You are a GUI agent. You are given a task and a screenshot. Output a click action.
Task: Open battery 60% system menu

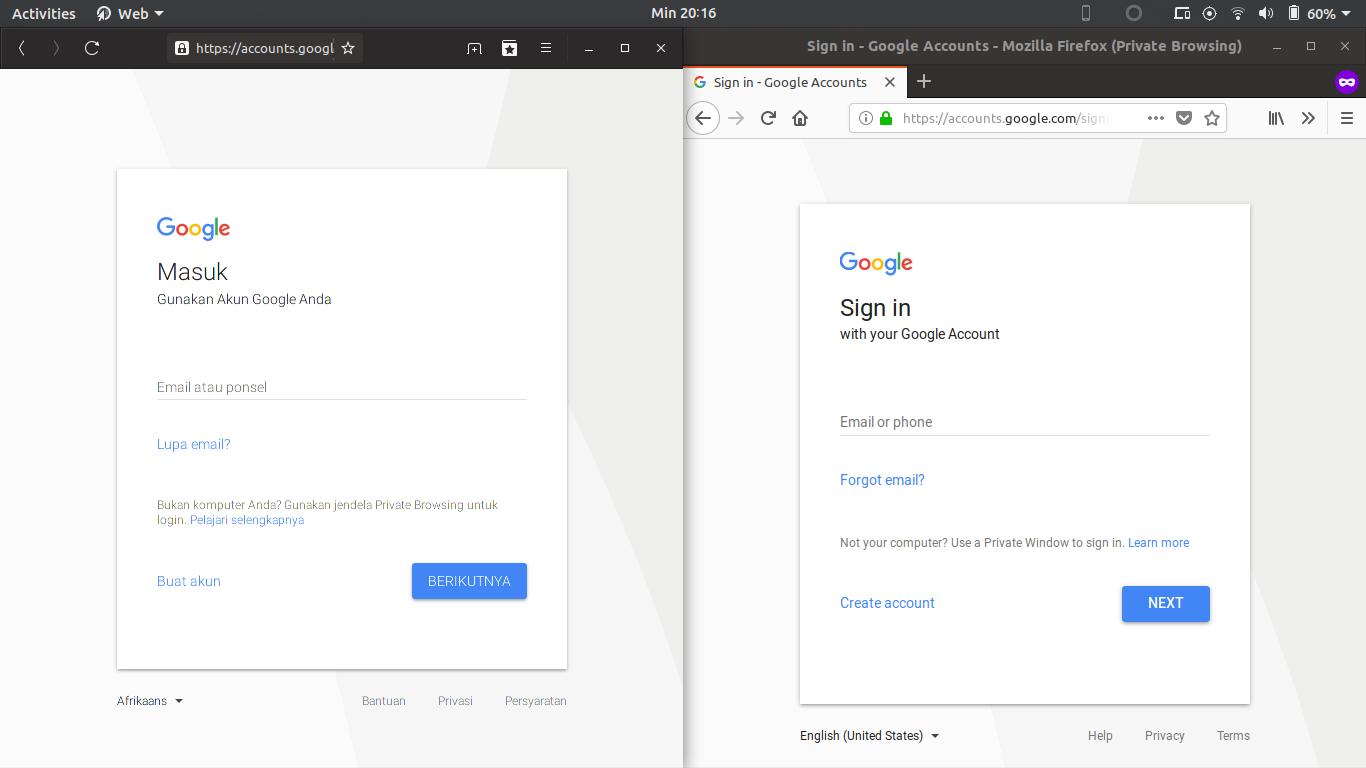click(x=1321, y=13)
